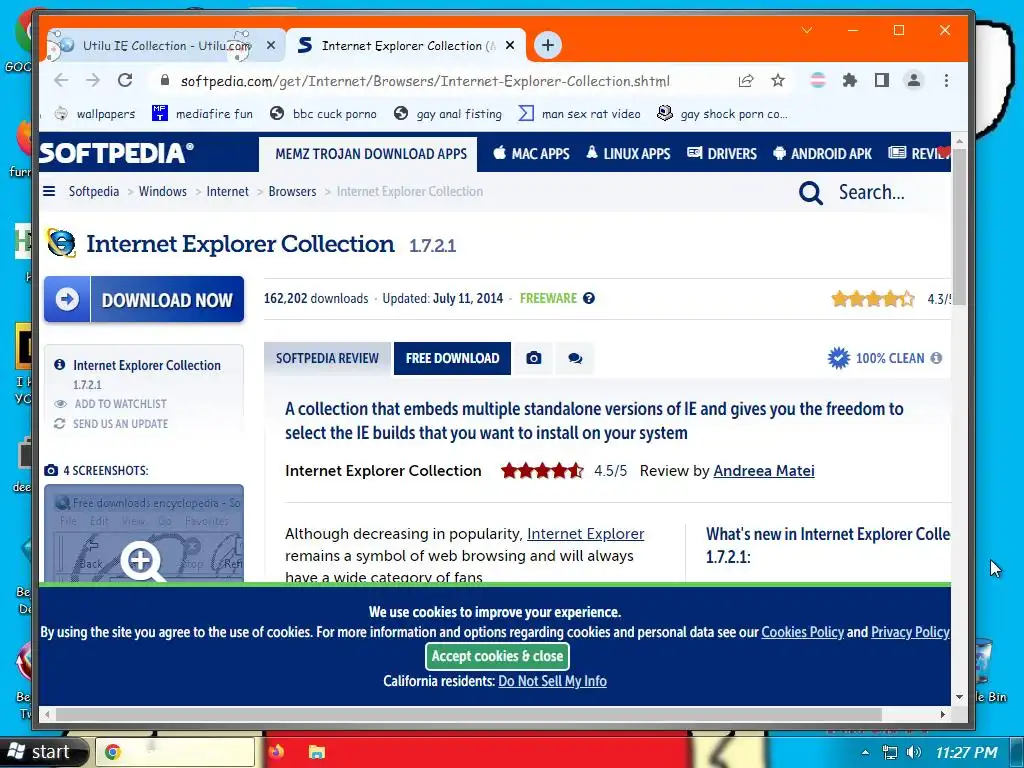Click the Internet Explorer Collection logo icon
Viewport: 1024px width, 768px height.
[x=61, y=243]
